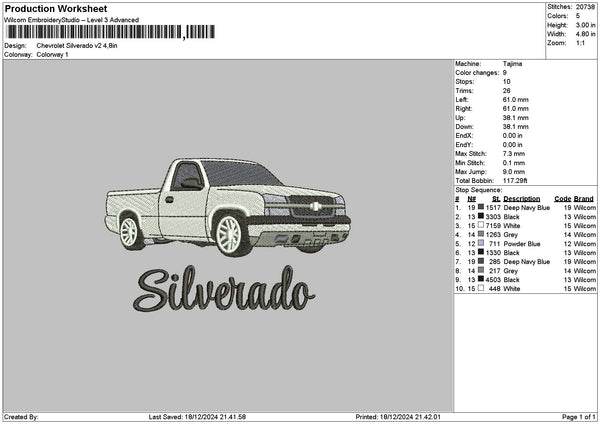Click the 'EndX:' label
The image size is (600, 424).
(x=464, y=136)
